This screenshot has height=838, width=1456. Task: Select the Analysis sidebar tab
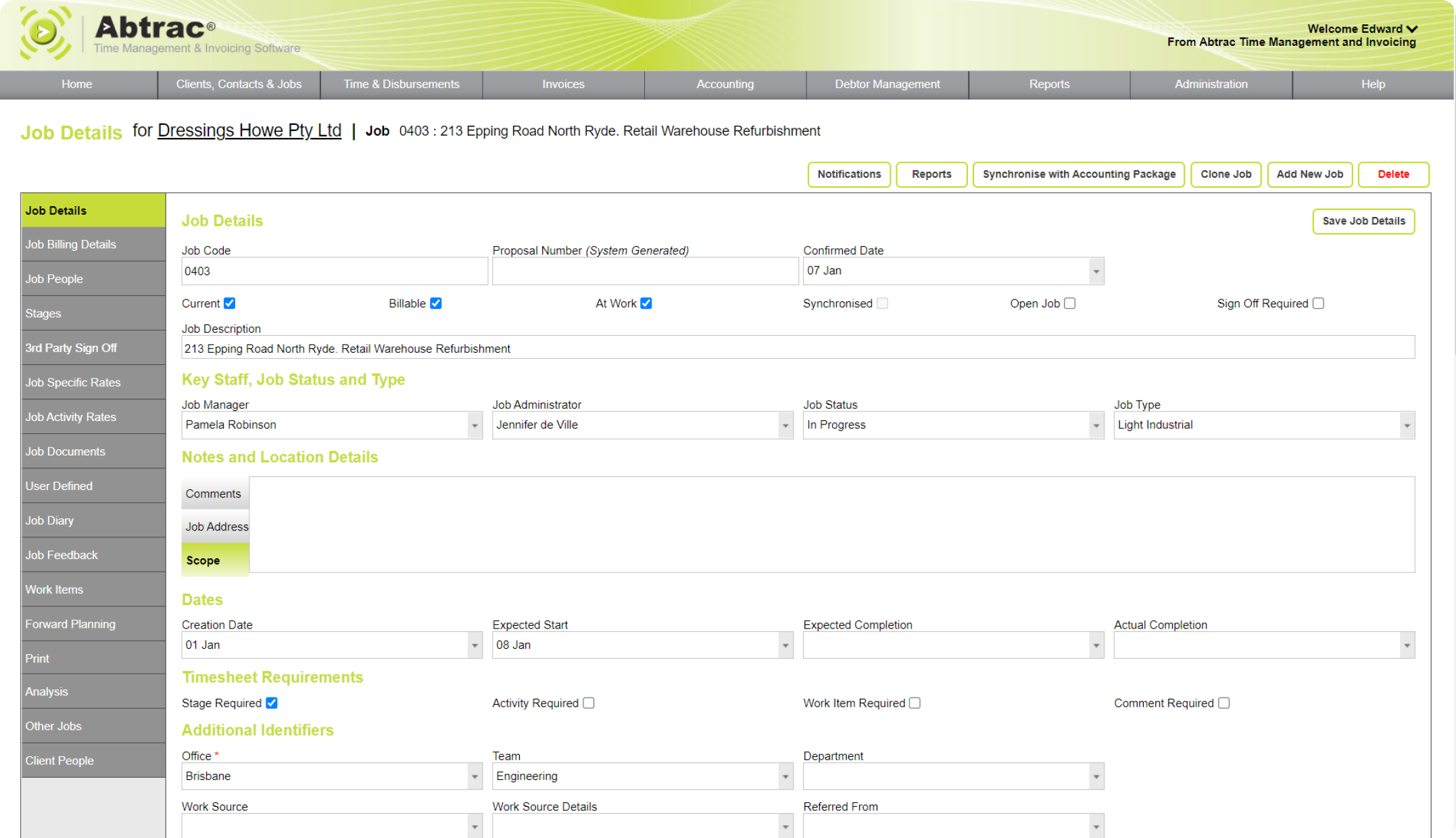click(93, 691)
